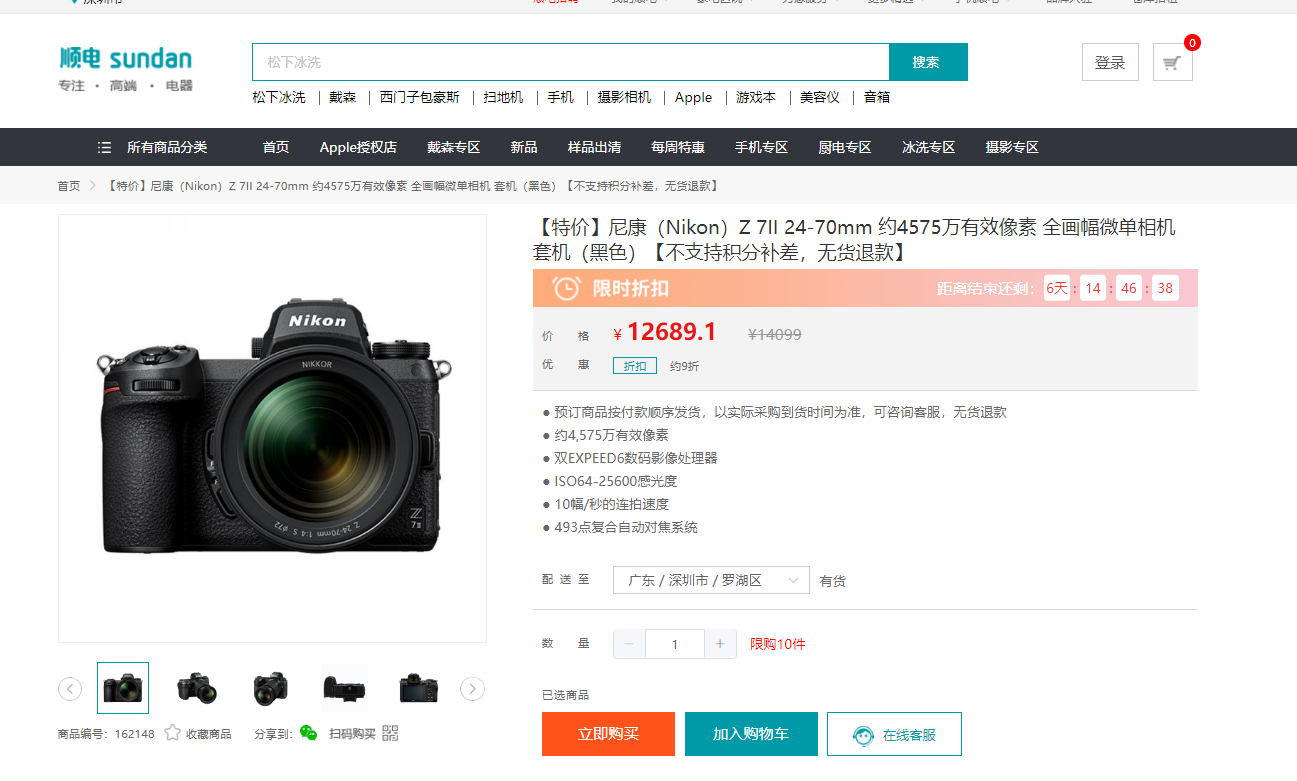
Task: Click the large Nikon camera product image
Action: coord(272,428)
